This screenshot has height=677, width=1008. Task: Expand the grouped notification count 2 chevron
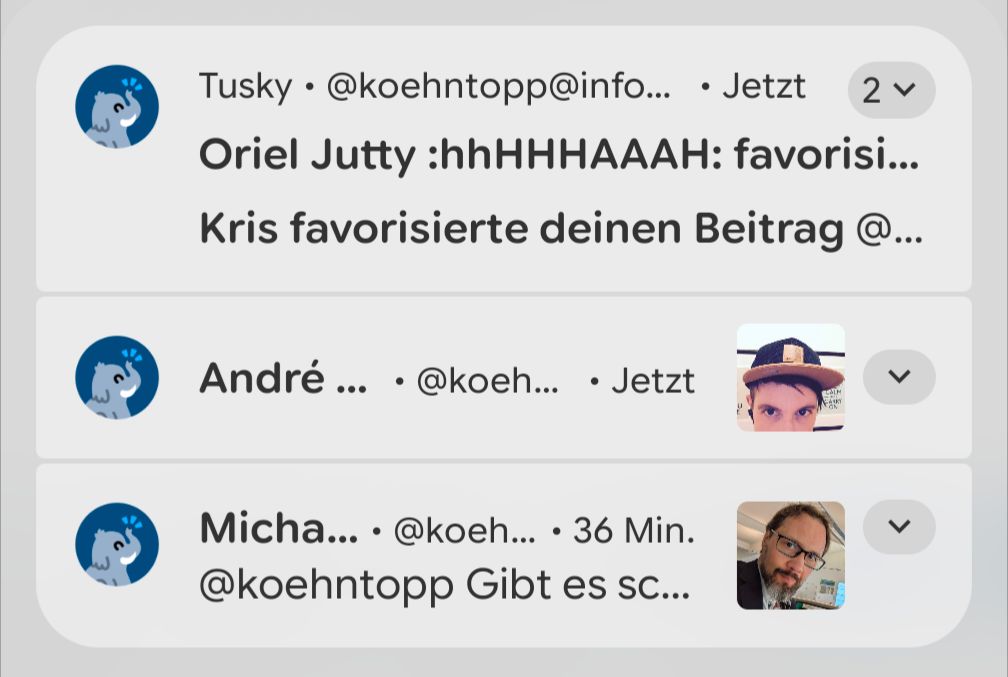pos(892,90)
